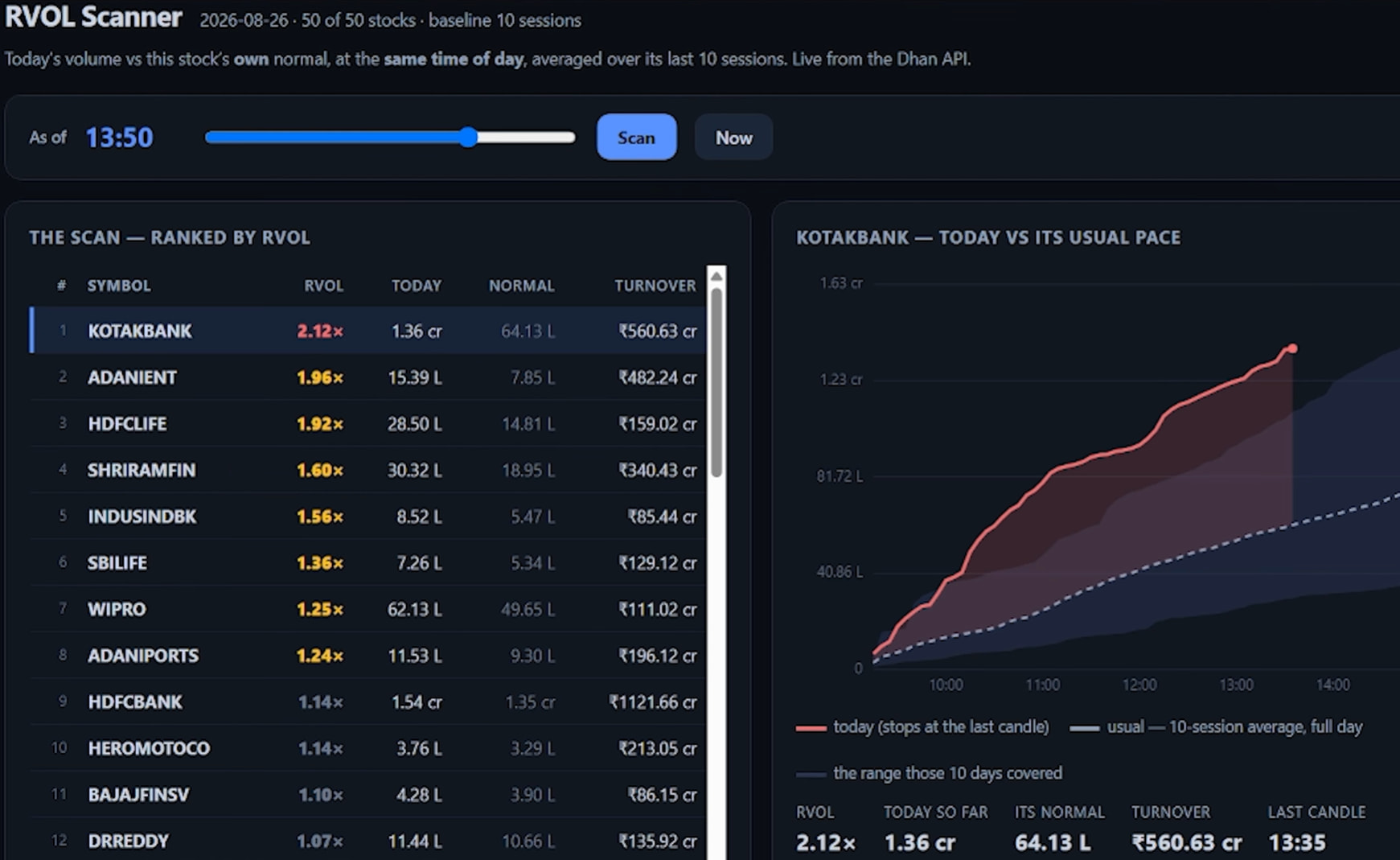This screenshot has height=860, width=1400.
Task: Click the 2.12× RVOL summary value below chart
Action: pyautogui.click(x=826, y=842)
